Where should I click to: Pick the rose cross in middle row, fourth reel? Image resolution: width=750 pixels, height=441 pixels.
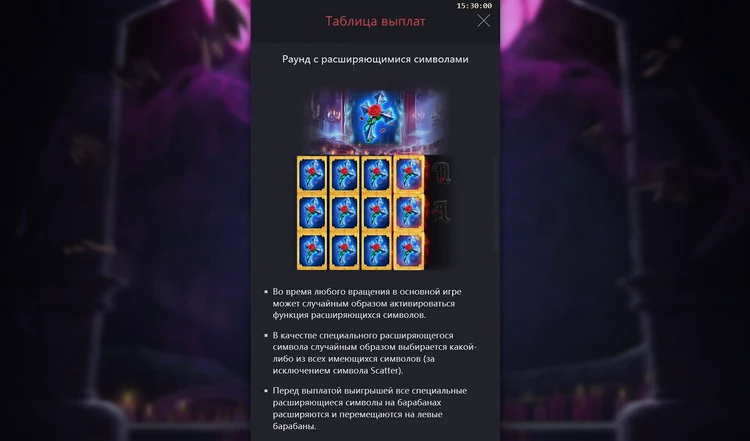click(x=409, y=212)
